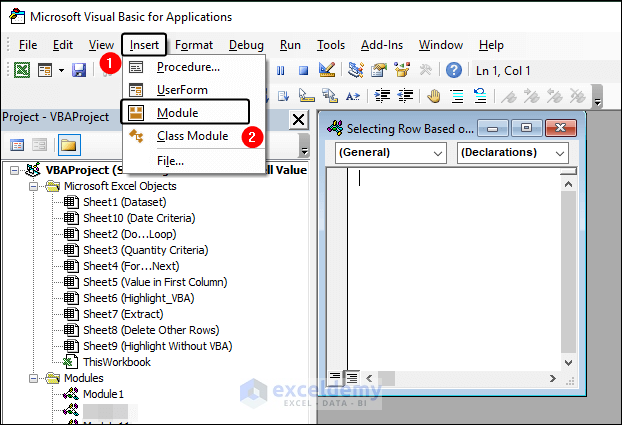Image resolution: width=622 pixels, height=425 pixels.
Task: Open the Object Browser from the toolbar icon
Action: (x=402, y=70)
